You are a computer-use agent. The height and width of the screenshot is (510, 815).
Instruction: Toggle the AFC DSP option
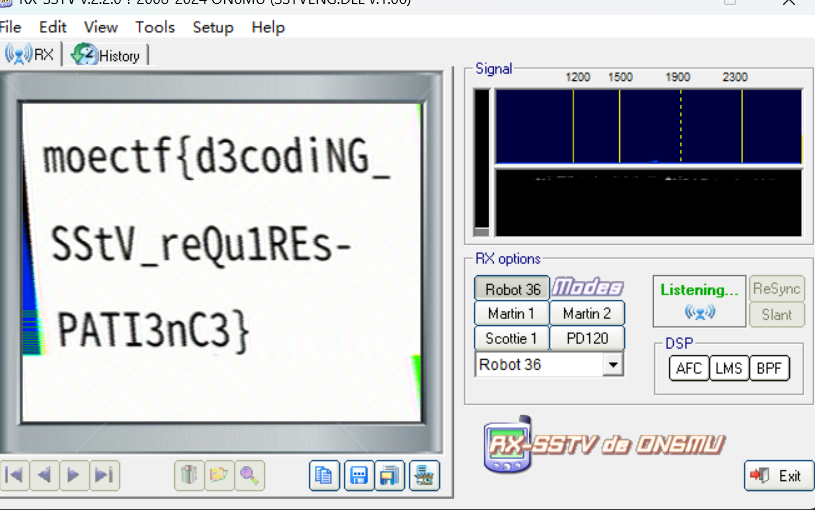click(689, 368)
